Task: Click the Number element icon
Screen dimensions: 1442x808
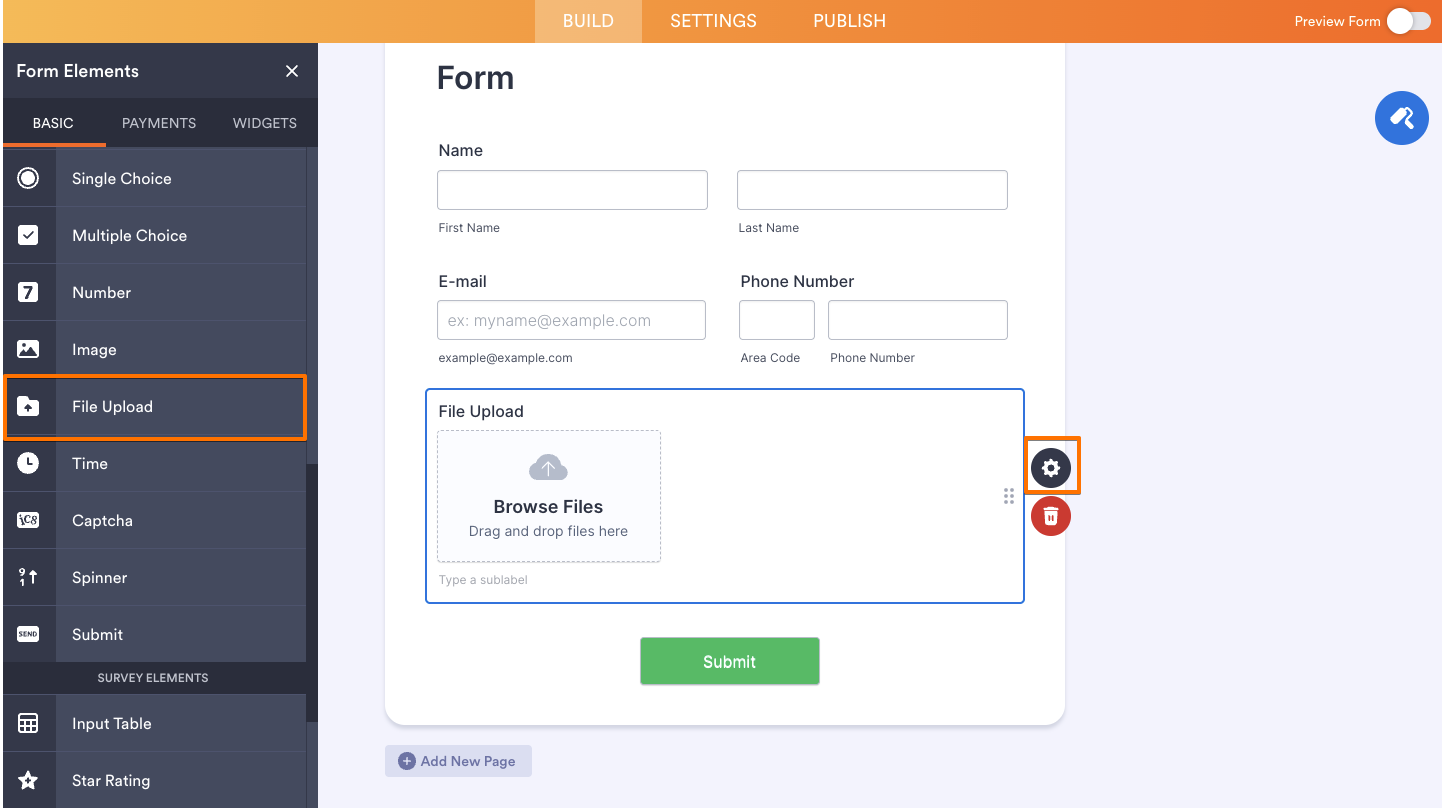Action: point(29,292)
